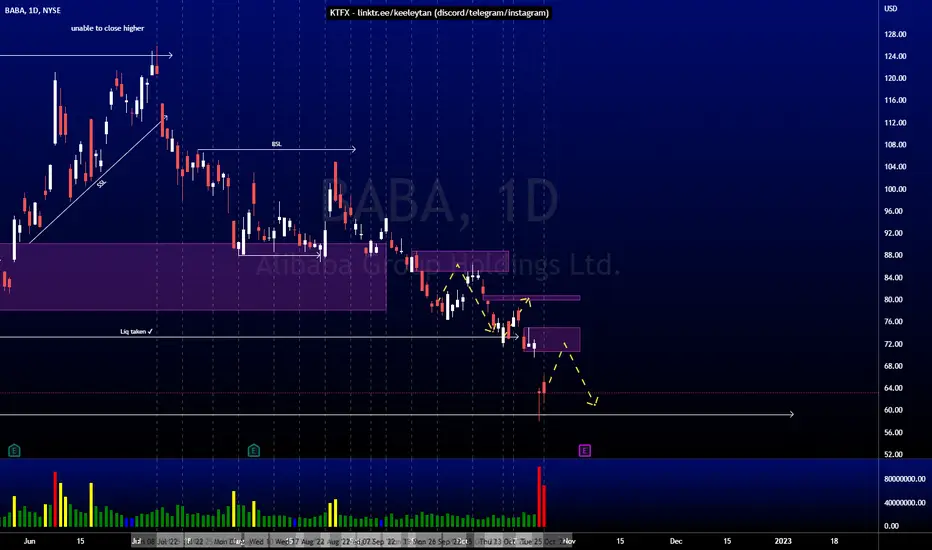The image size is (932, 550).
Task: Click the 80000000.00 volume axis label
Action: [x=905, y=479]
